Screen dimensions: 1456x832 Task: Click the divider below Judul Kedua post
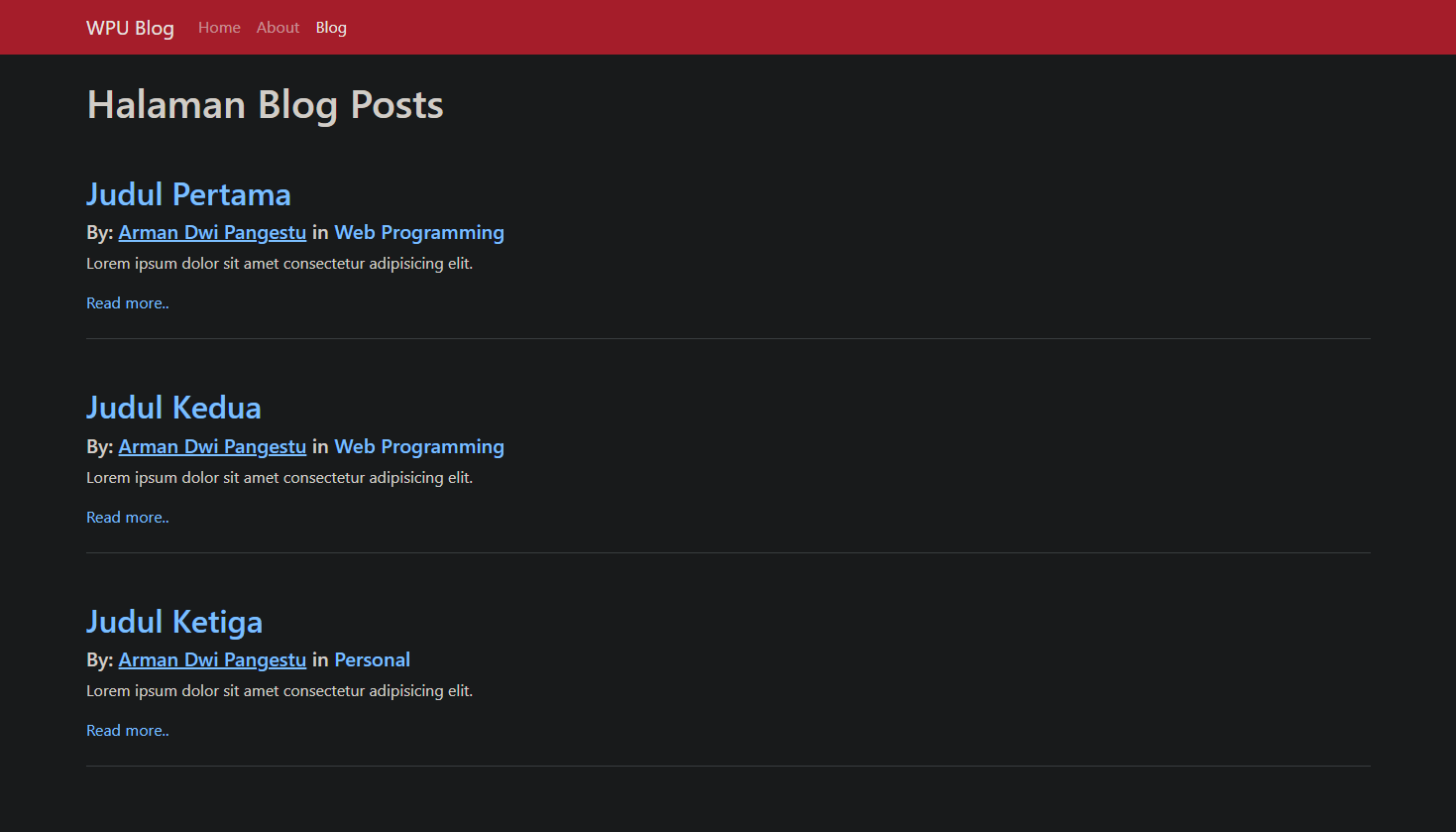coord(728,551)
